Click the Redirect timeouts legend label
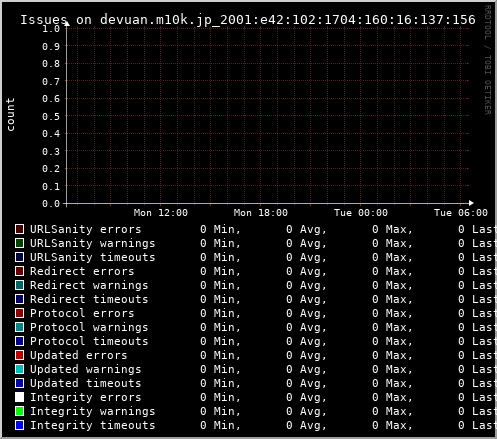Screen dimensions: 497x439 [89, 299]
